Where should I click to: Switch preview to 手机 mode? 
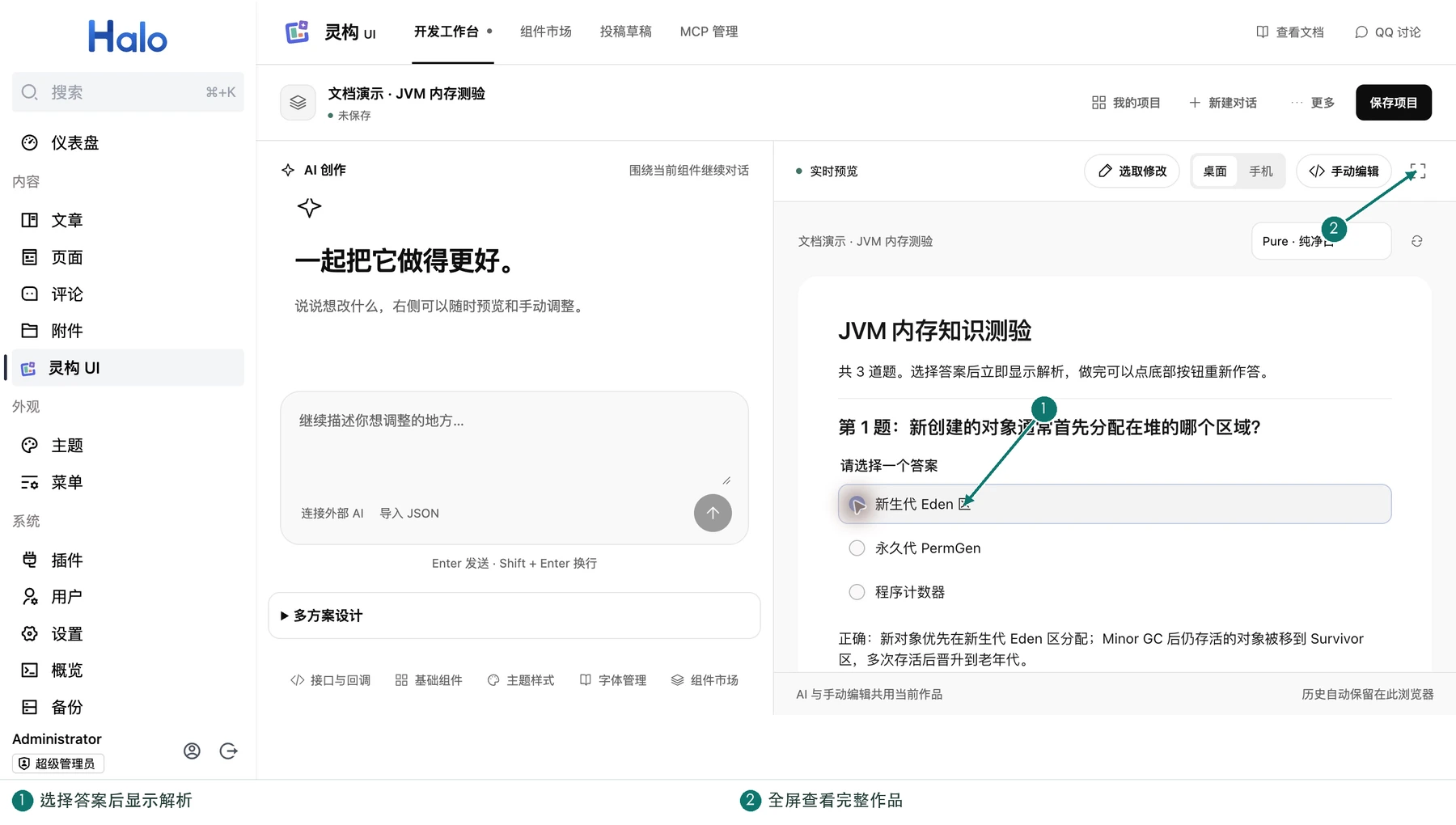[1260, 171]
